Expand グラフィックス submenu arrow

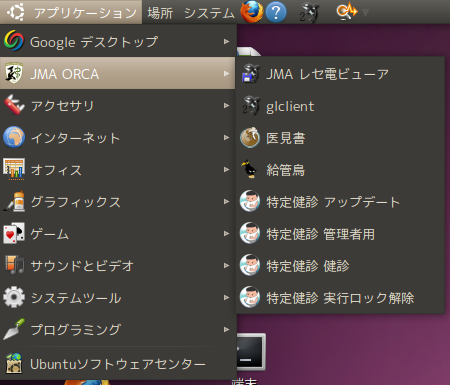[x=227, y=201]
